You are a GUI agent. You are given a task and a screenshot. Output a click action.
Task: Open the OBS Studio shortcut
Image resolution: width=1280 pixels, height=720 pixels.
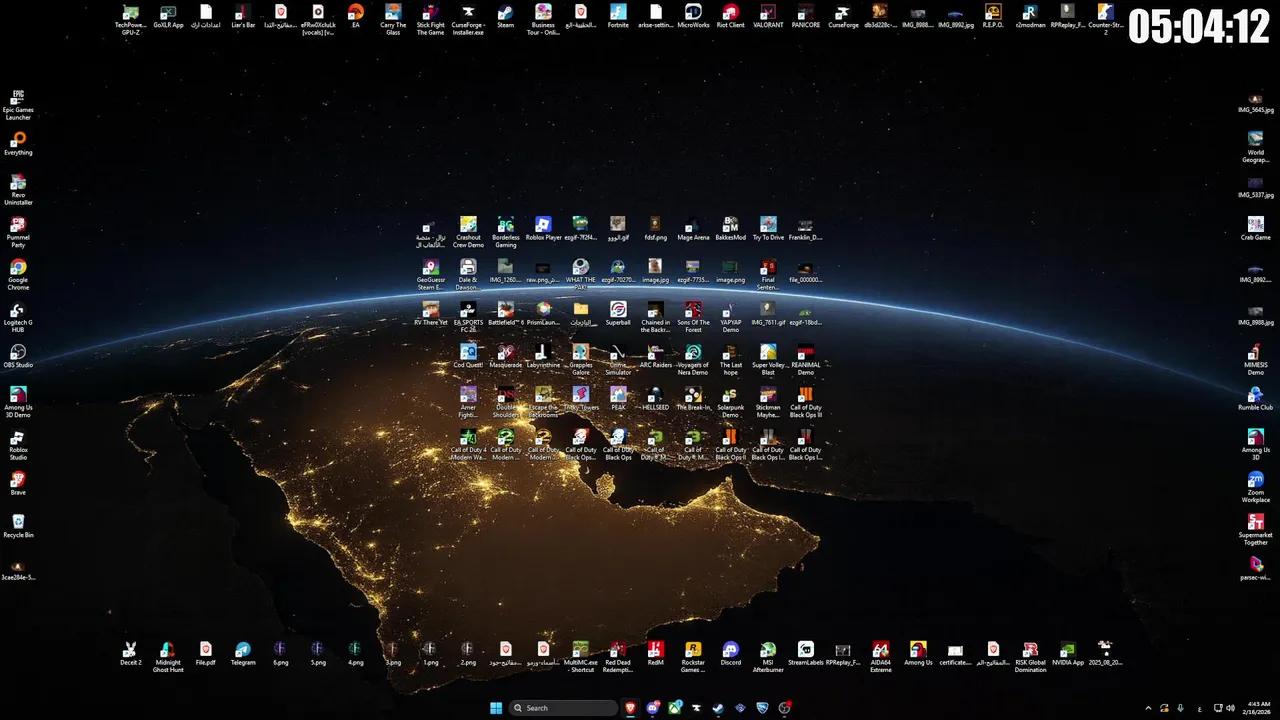pyautogui.click(x=18, y=357)
